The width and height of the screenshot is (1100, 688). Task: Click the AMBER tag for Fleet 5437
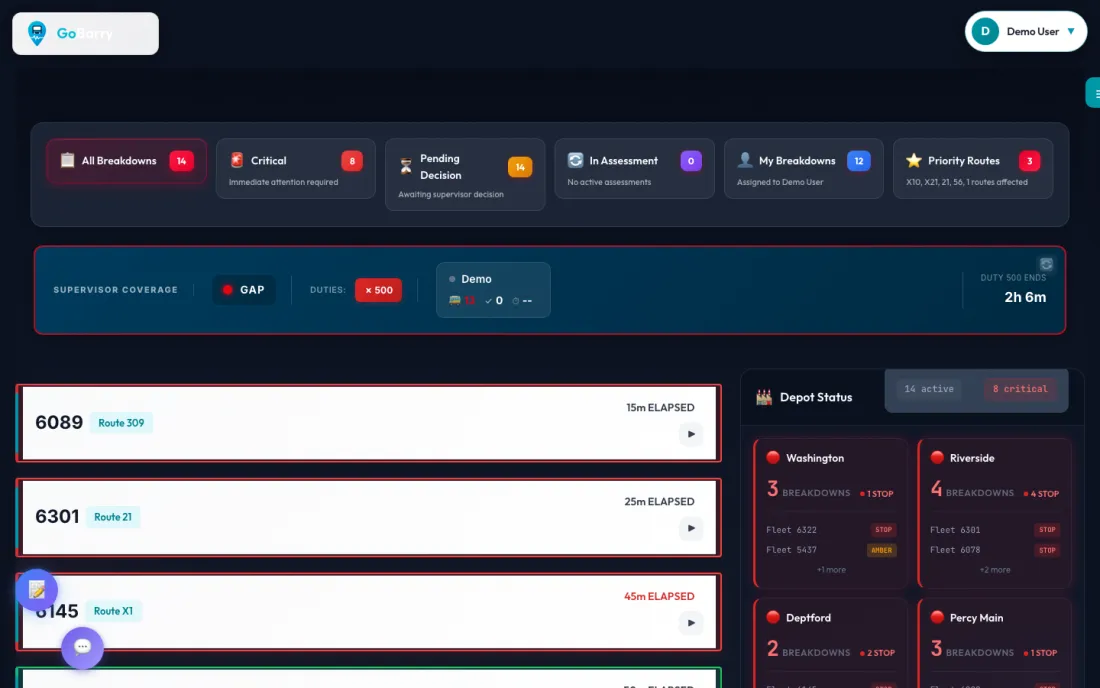pos(882,551)
